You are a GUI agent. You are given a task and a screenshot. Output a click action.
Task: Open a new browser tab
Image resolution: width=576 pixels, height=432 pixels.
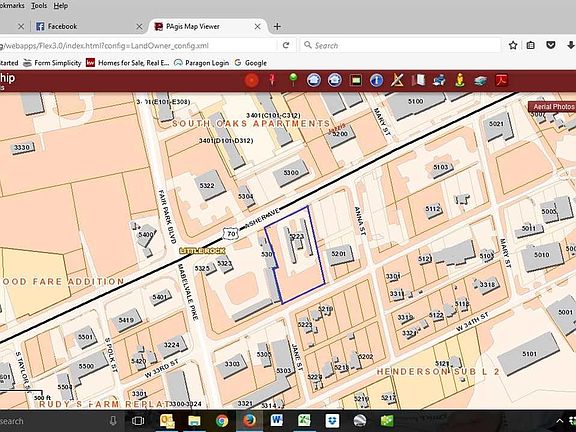(277, 26)
